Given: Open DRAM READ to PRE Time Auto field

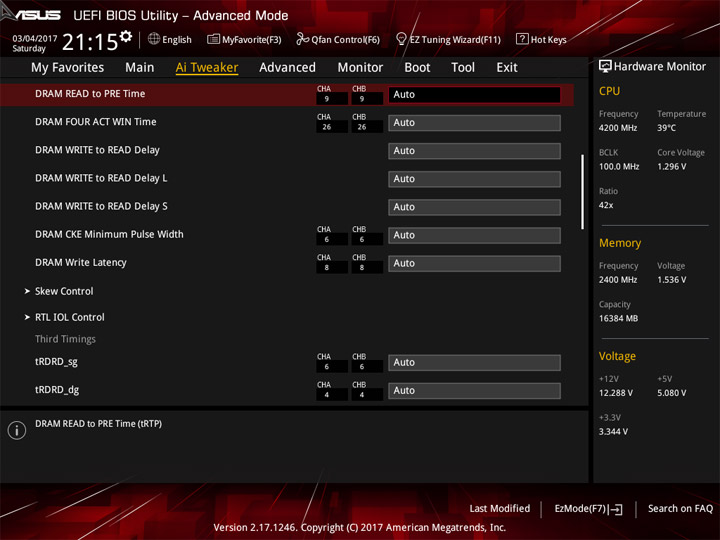Looking at the screenshot, I should pyautogui.click(x=474, y=95).
